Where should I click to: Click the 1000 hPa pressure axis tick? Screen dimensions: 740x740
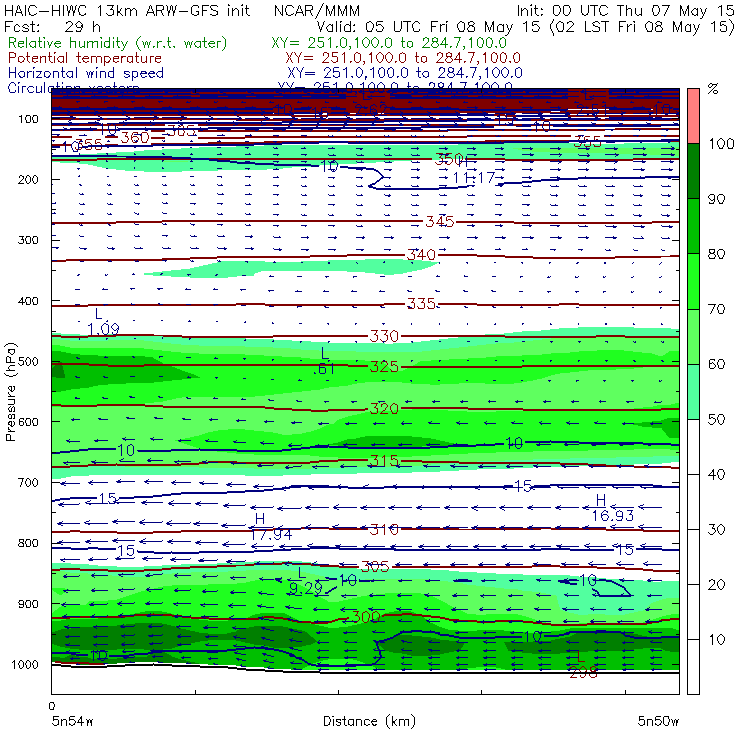pos(25,664)
